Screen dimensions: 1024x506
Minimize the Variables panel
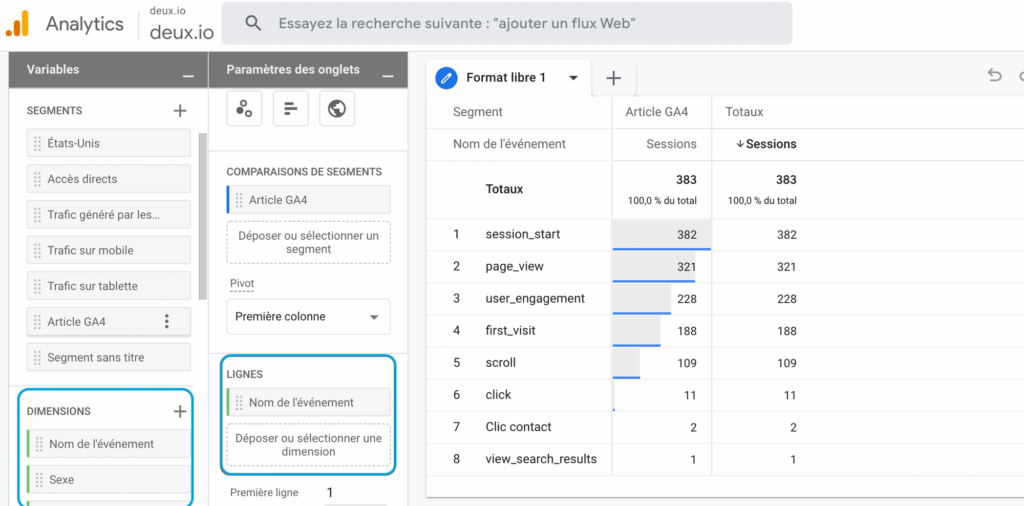[188, 76]
